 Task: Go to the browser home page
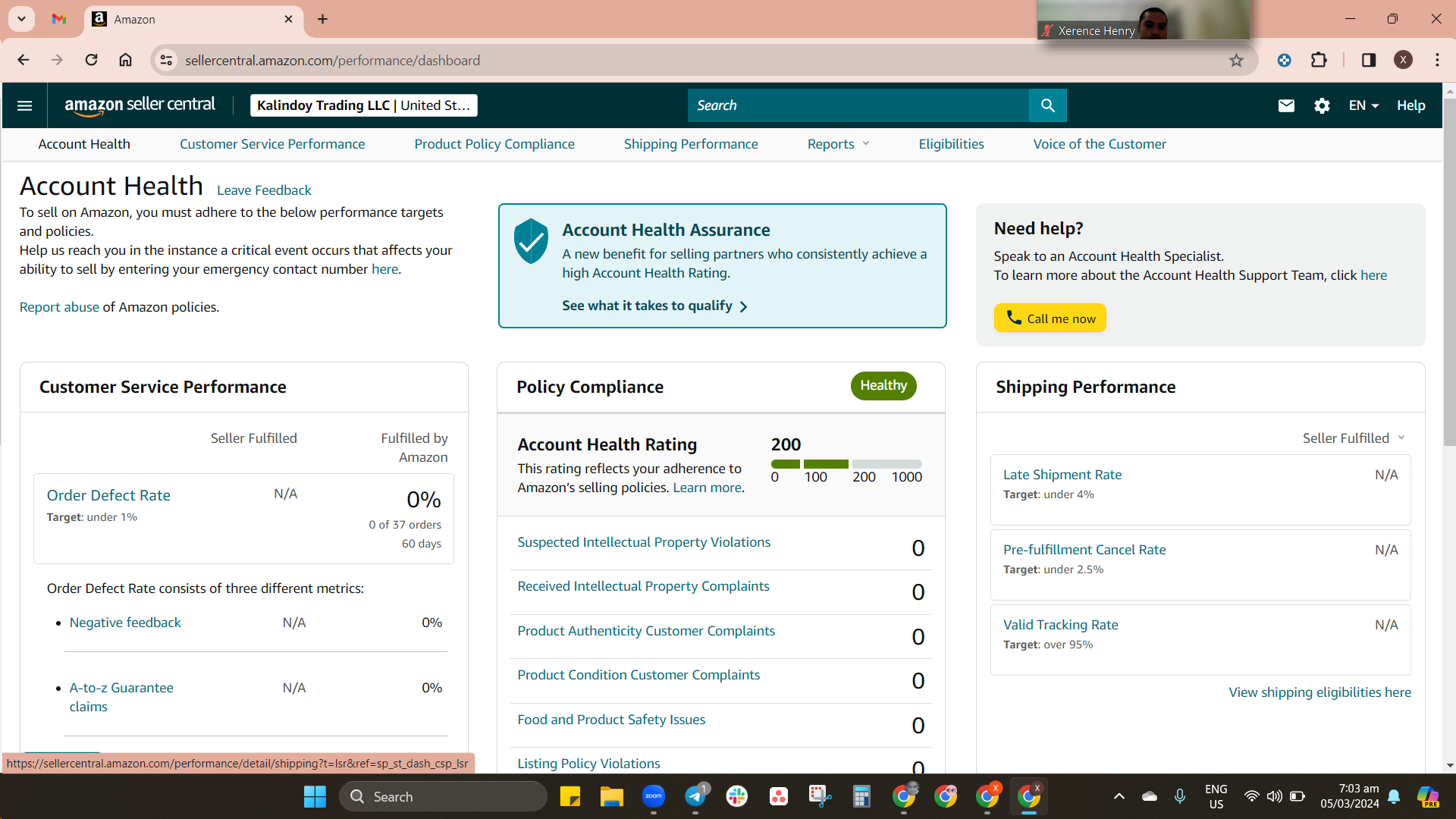tap(125, 60)
